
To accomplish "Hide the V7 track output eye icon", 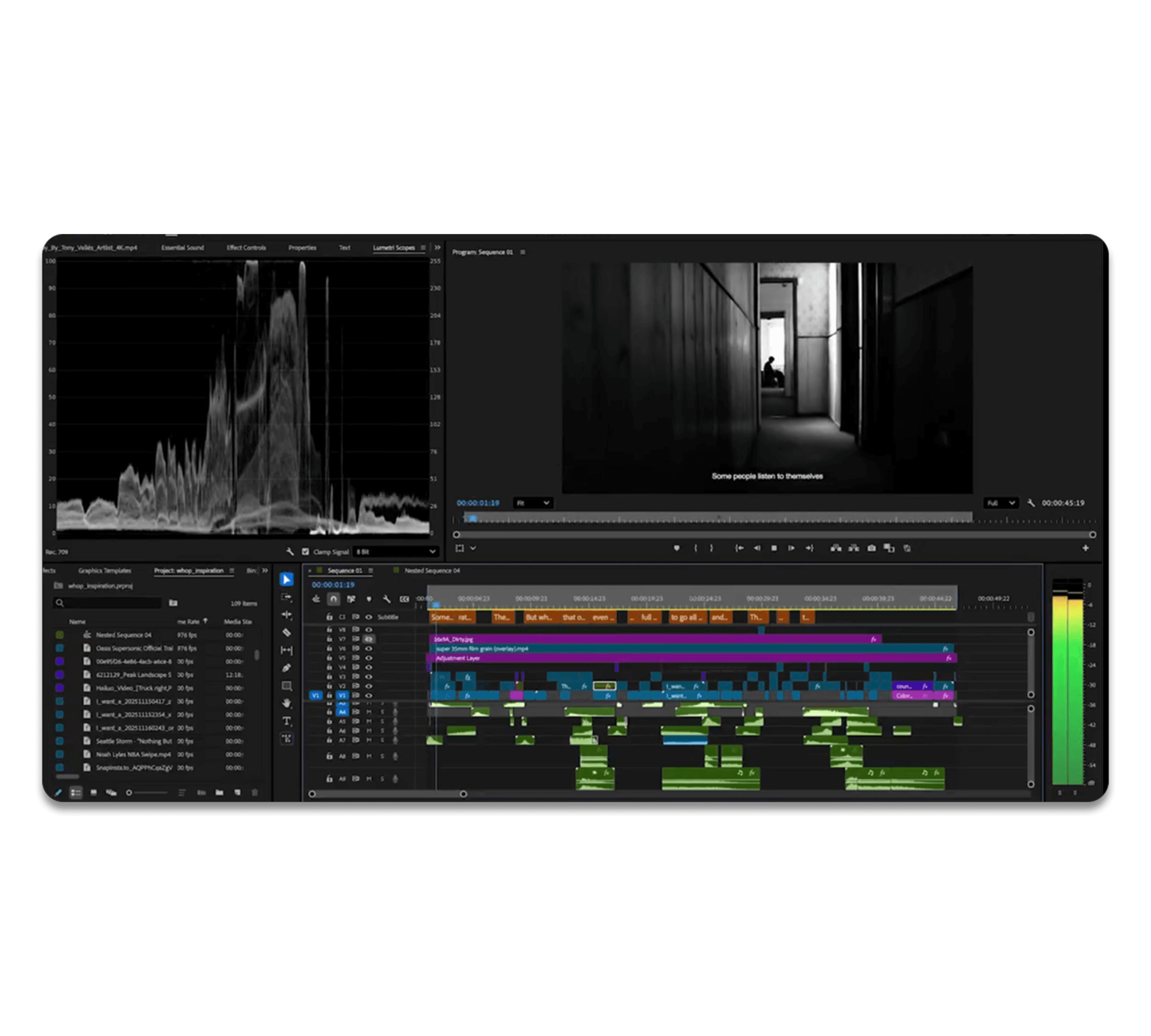I will tap(368, 640).
